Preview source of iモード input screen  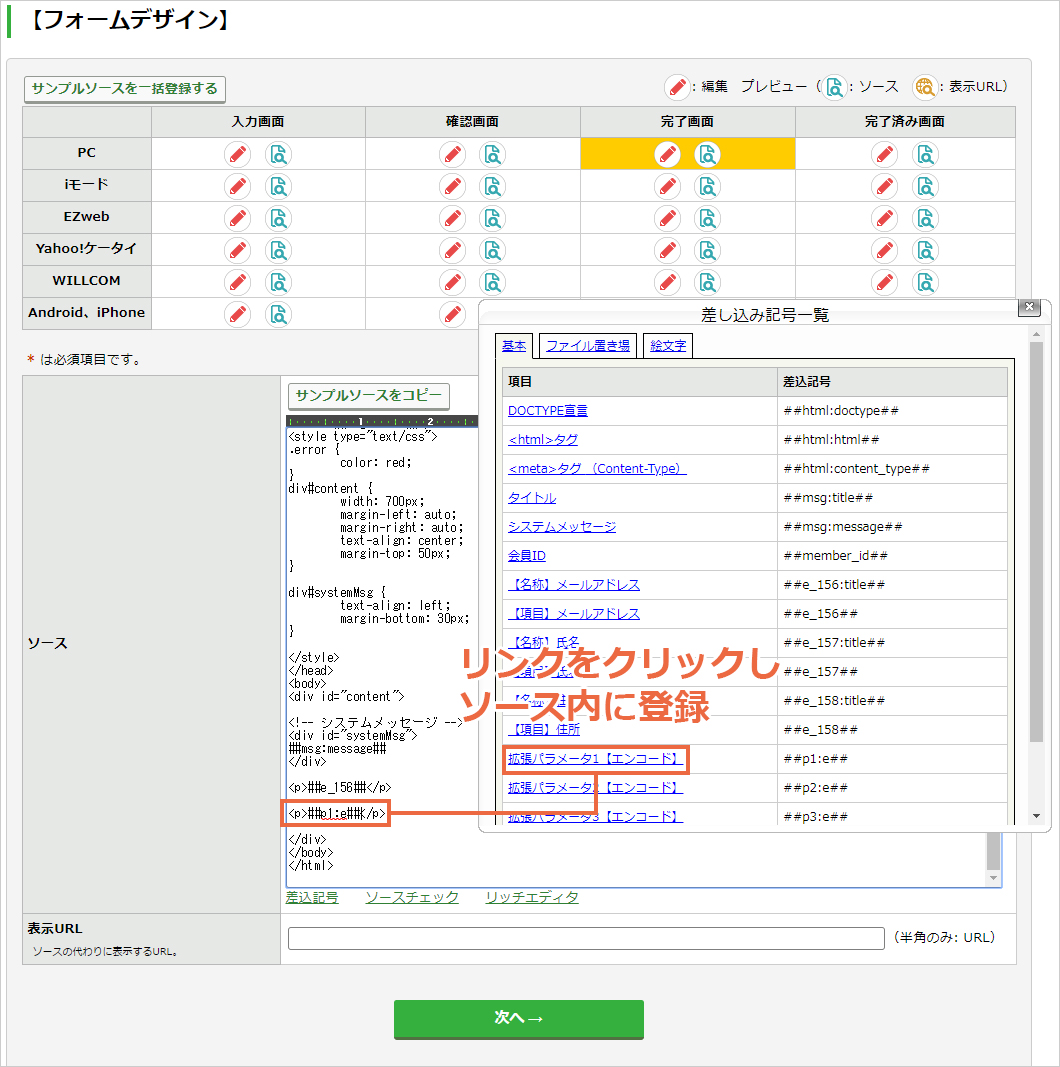click(278, 186)
